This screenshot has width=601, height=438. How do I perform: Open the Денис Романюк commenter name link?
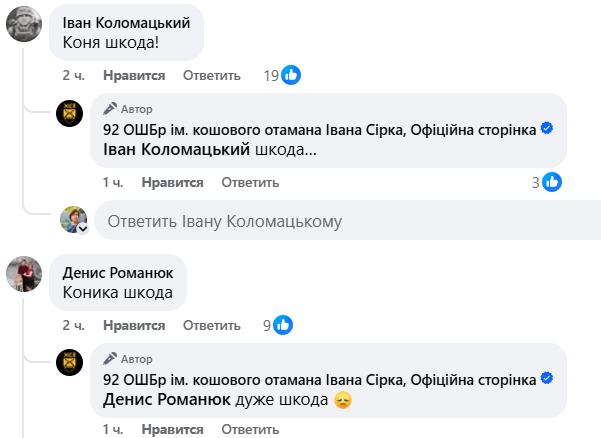point(118,271)
